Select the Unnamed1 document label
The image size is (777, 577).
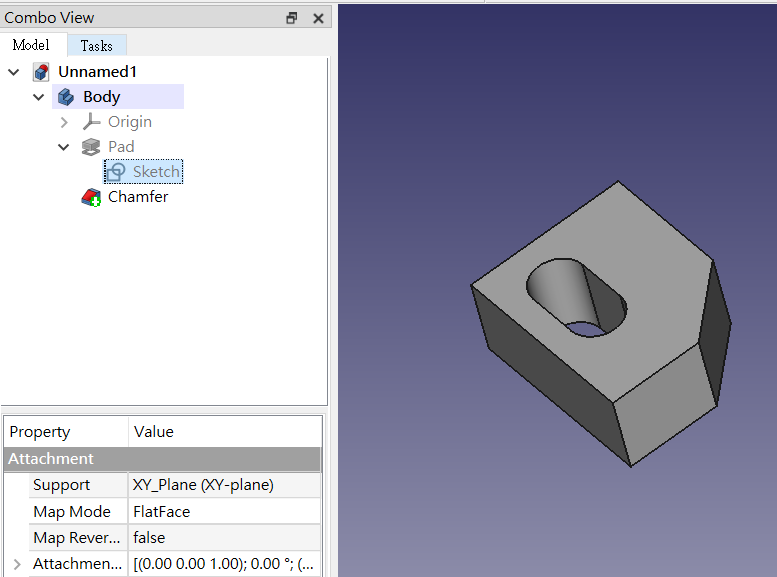98,72
